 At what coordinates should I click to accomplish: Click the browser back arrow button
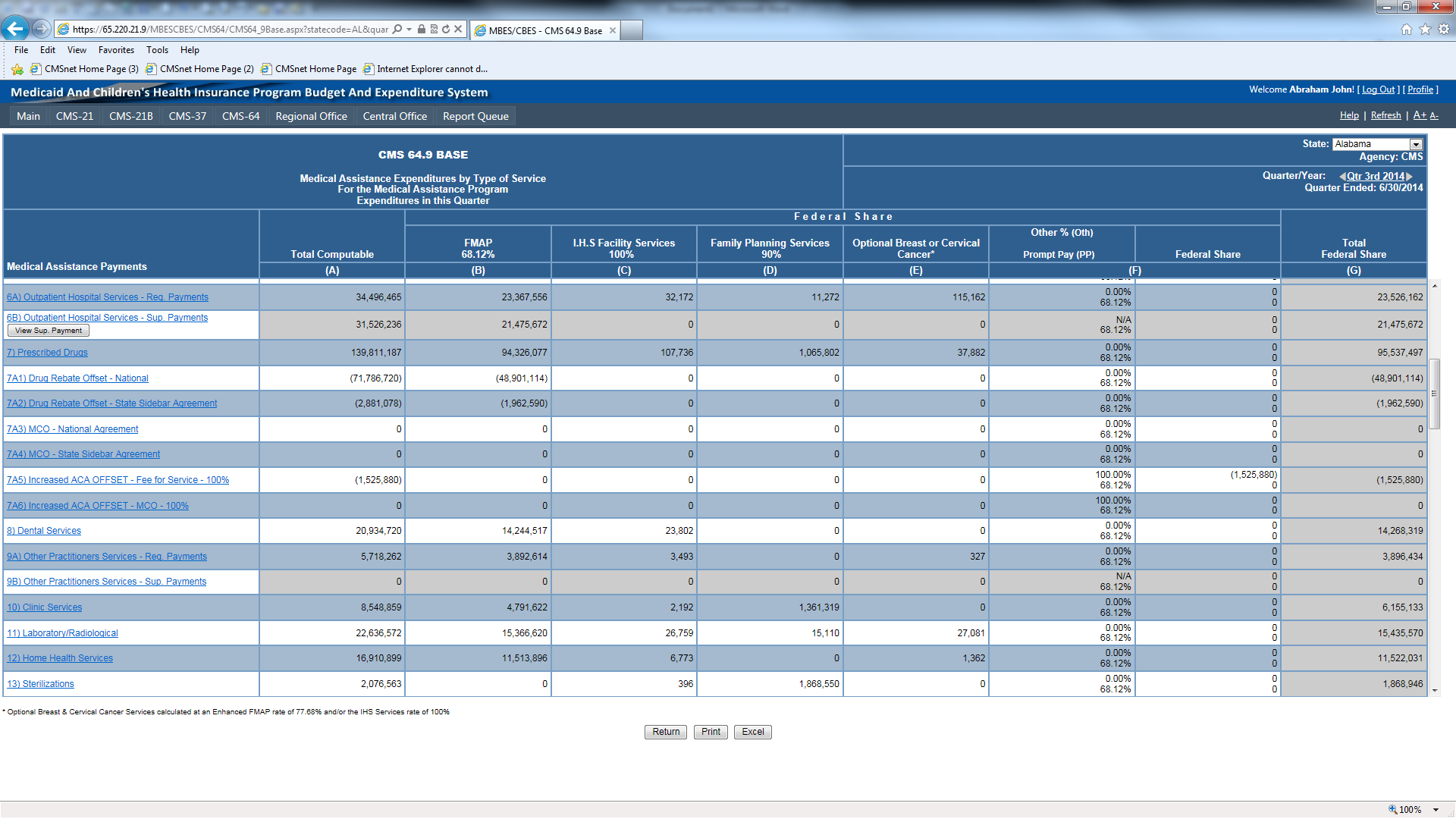click(x=15, y=29)
